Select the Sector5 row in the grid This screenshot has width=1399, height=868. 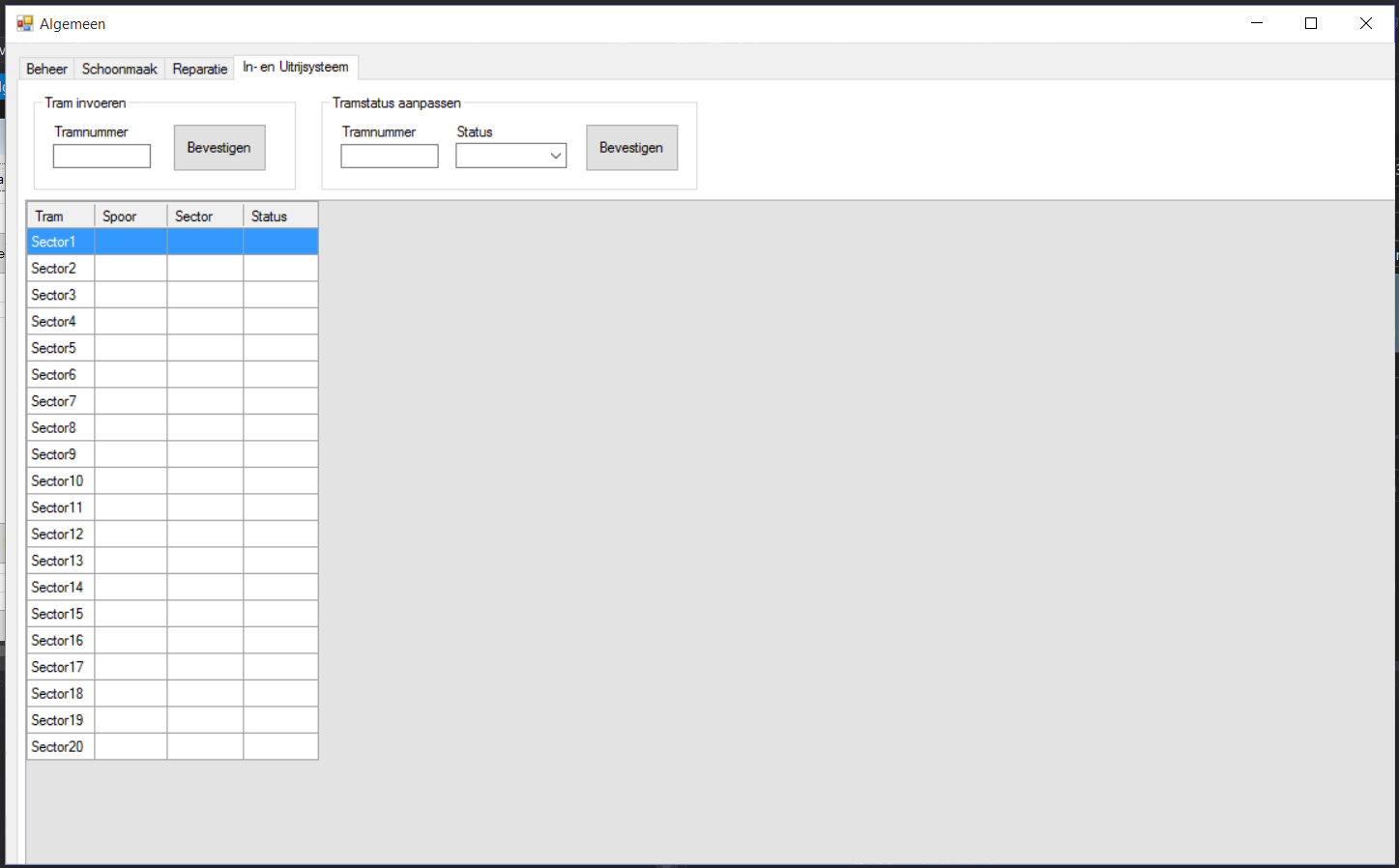pos(60,348)
